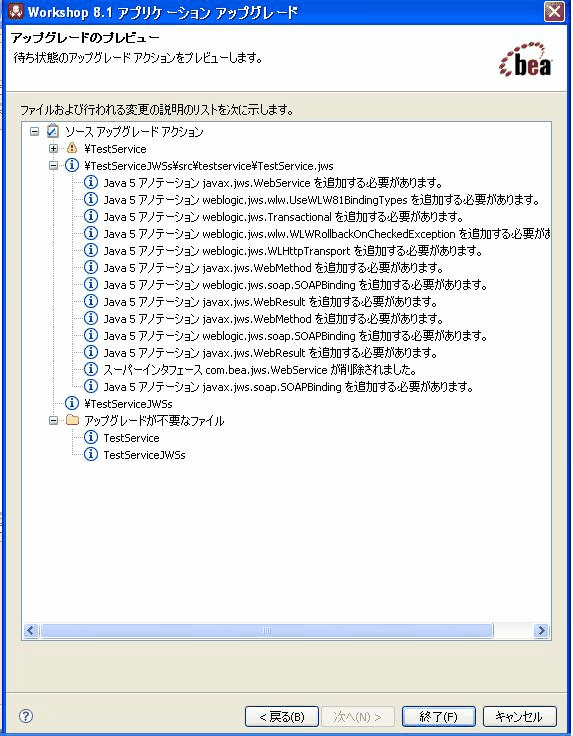Close the upgrade dialog window
This screenshot has height=736, width=573.
[554, 11]
